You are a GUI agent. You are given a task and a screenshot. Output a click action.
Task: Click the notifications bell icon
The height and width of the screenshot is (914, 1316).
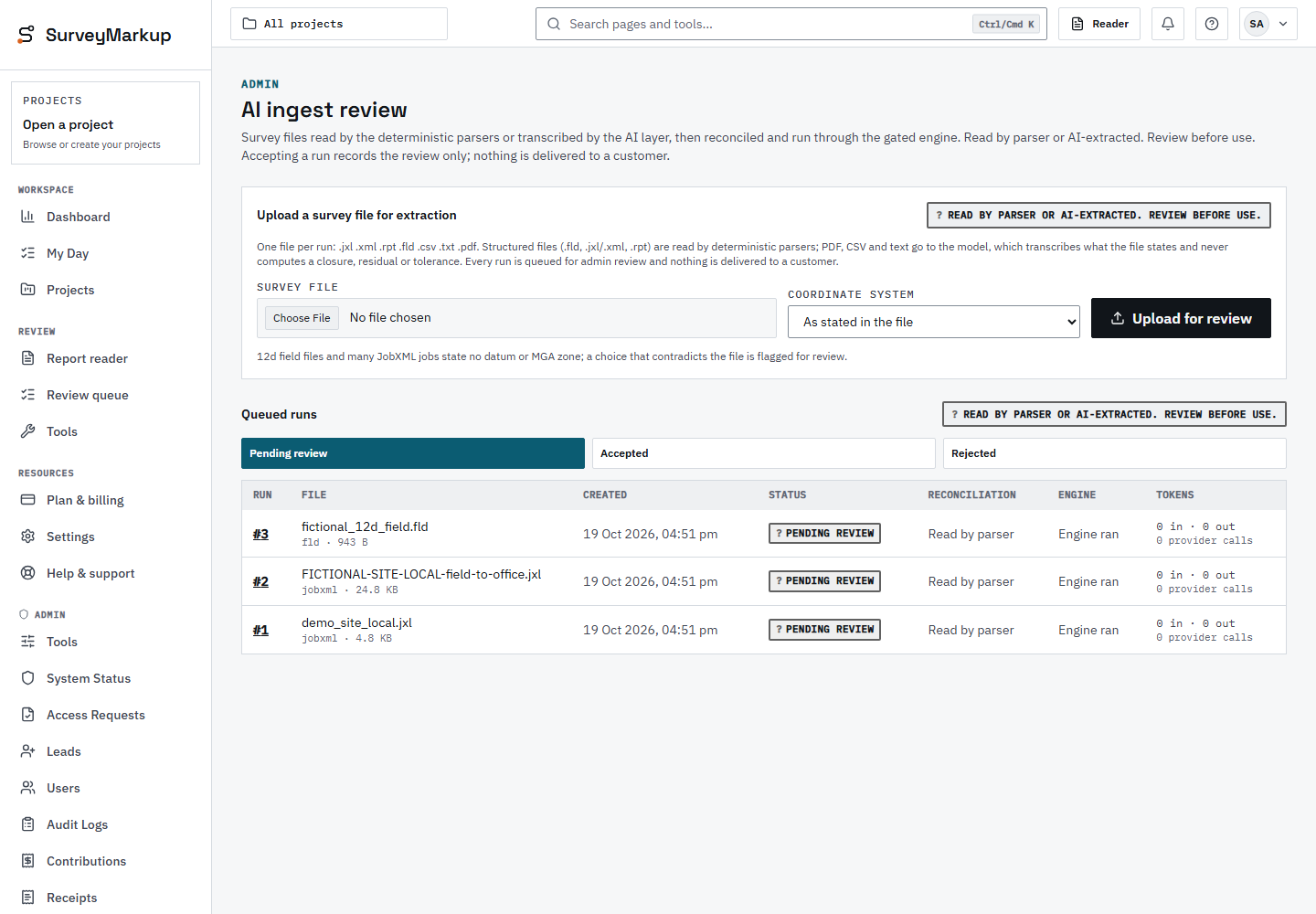[x=1168, y=24]
